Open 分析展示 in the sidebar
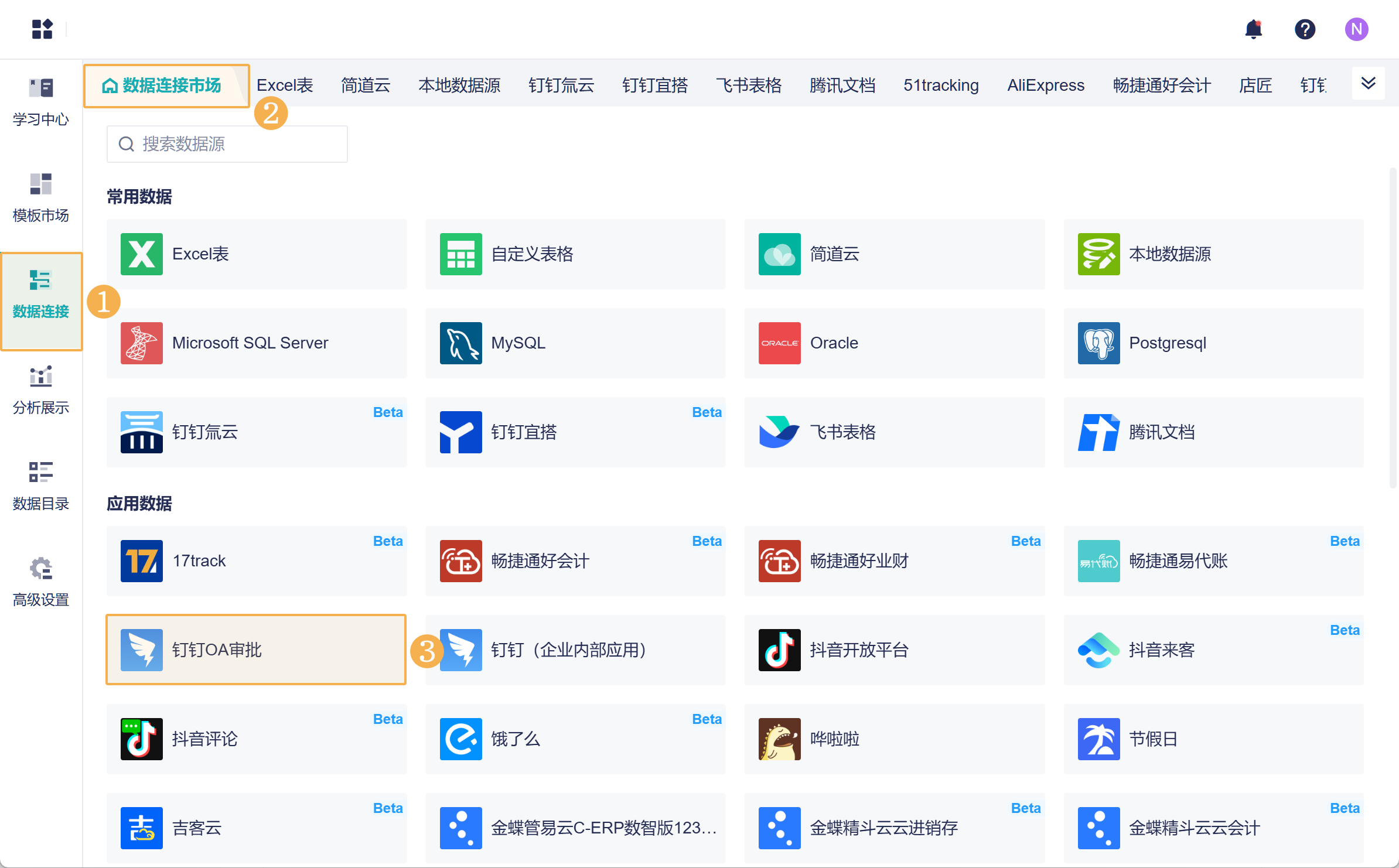Image resolution: width=1399 pixels, height=868 pixels. (x=41, y=390)
